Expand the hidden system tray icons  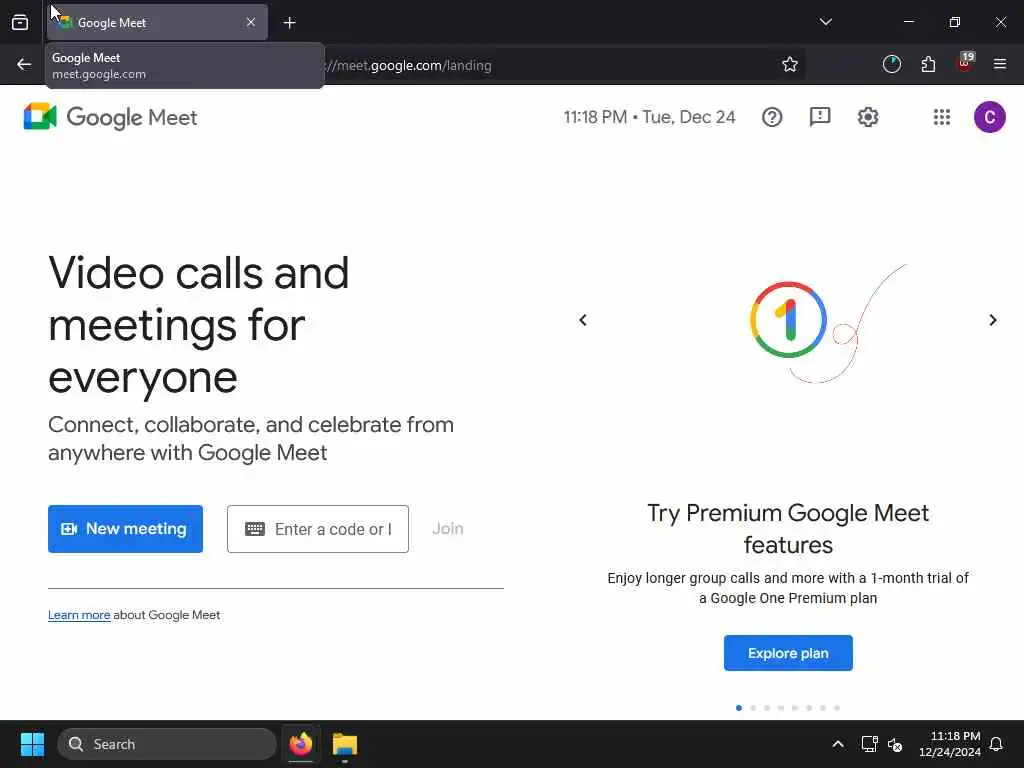838,744
